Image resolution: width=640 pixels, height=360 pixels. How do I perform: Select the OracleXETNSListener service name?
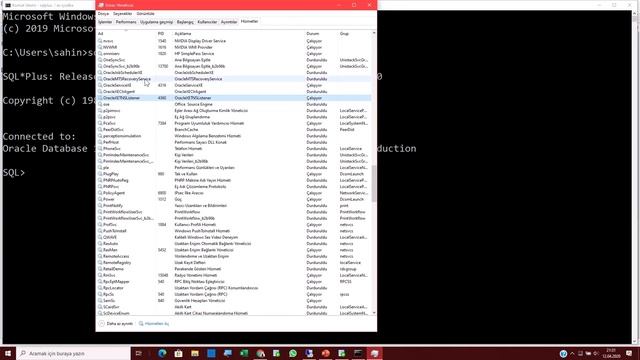(121, 98)
